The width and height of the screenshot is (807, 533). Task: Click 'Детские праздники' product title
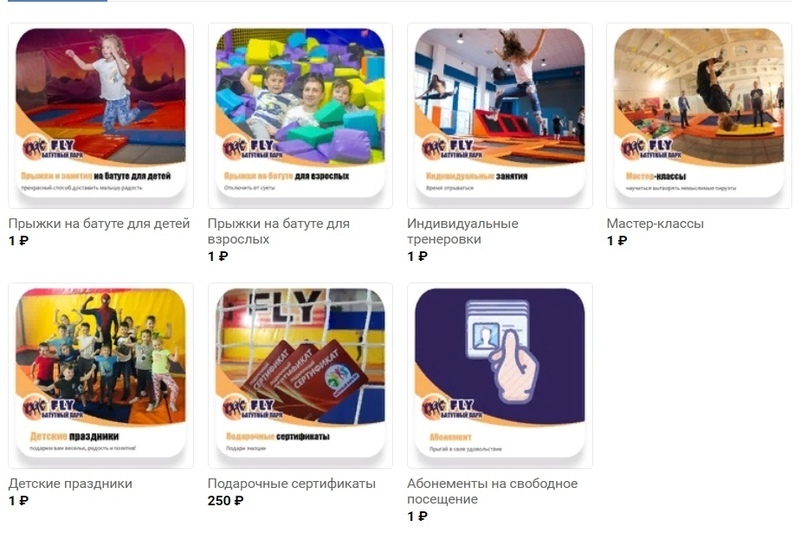70,484
